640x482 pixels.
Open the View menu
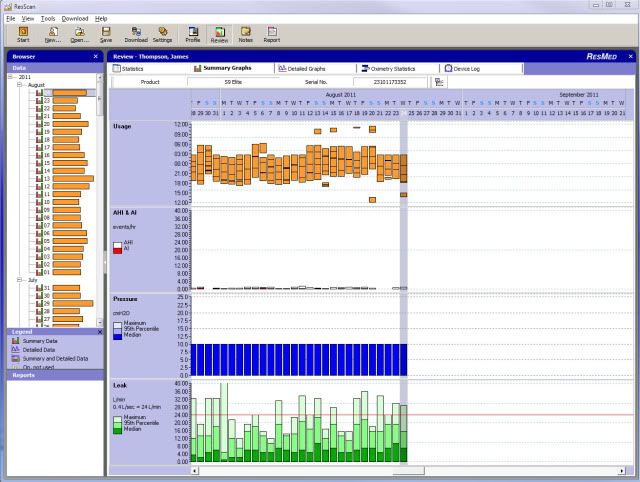tap(28, 19)
